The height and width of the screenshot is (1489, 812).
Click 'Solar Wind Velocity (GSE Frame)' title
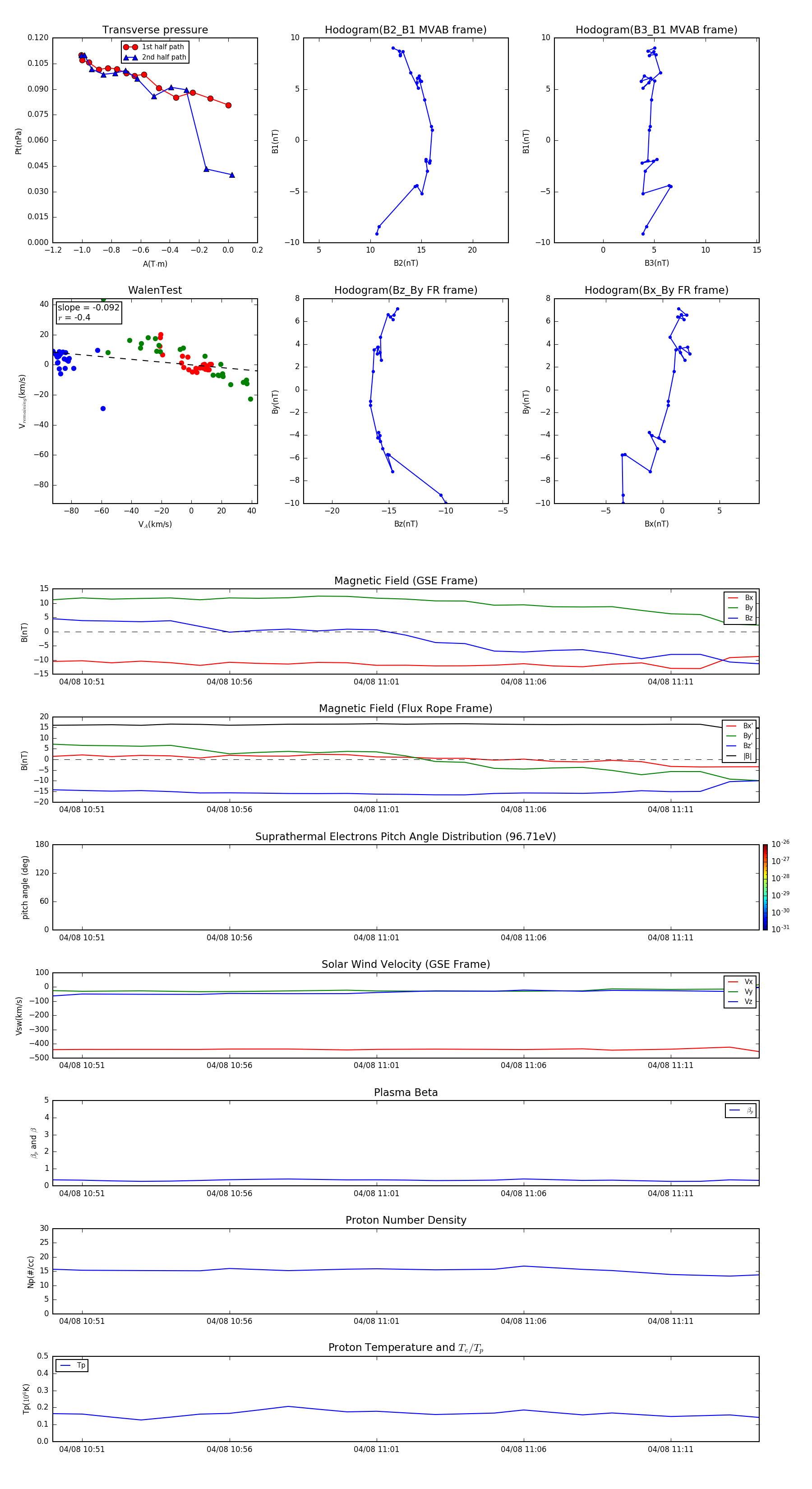click(406, 964)
